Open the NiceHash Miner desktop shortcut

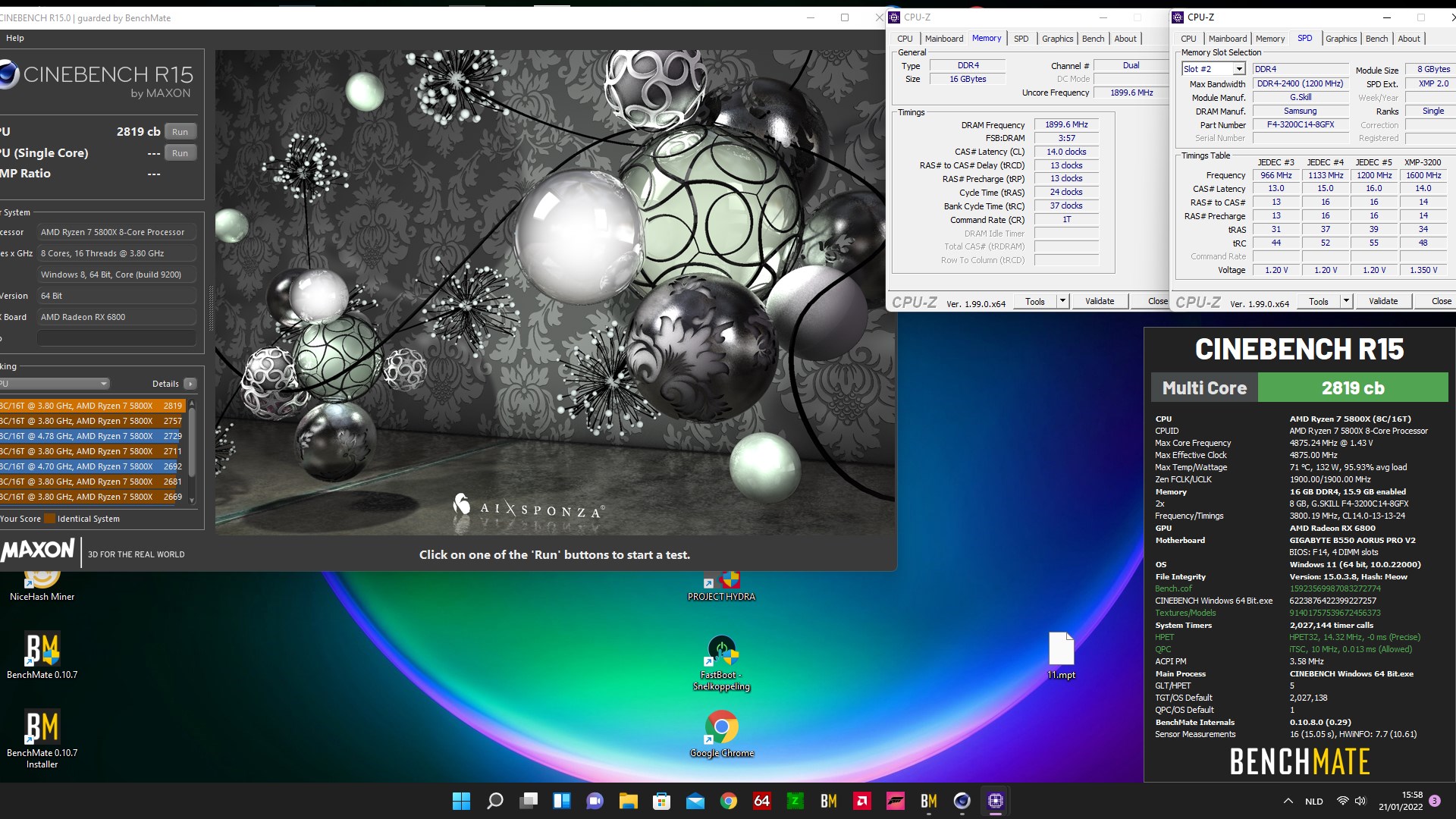pos(42,585)
